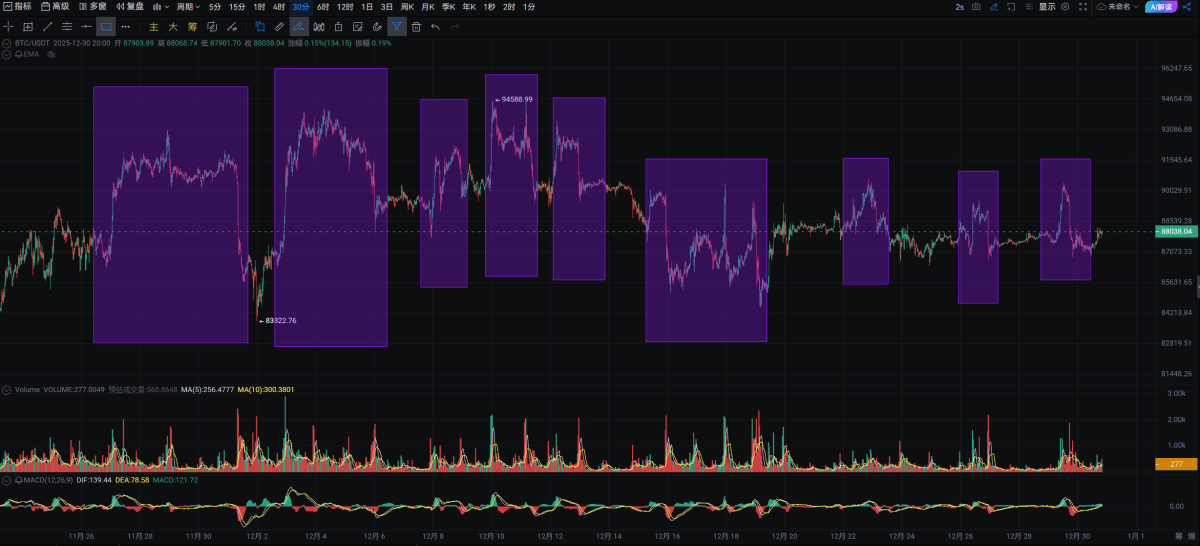The image size is (1200, 546).
Task: Select the ruler measure tool
Action: point(279,27)
